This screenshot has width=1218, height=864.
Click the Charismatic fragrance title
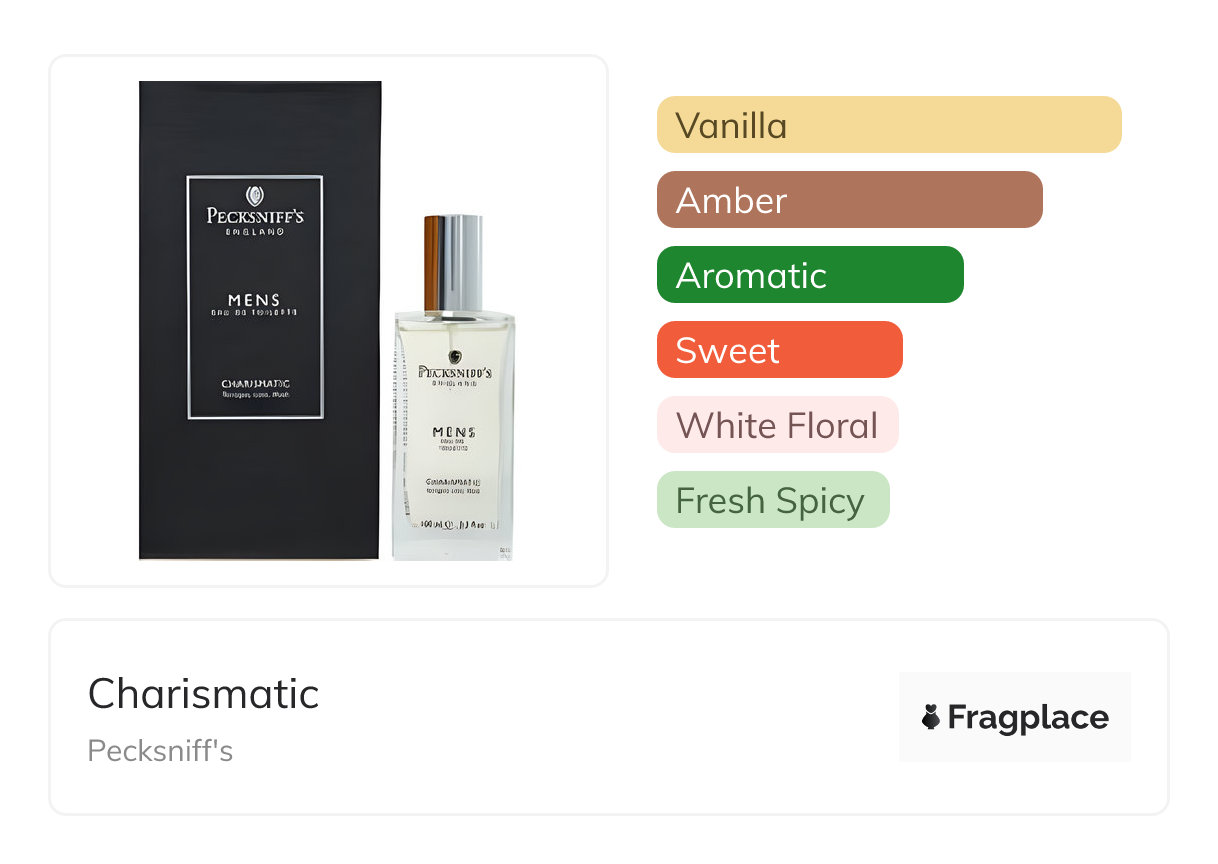203,693
